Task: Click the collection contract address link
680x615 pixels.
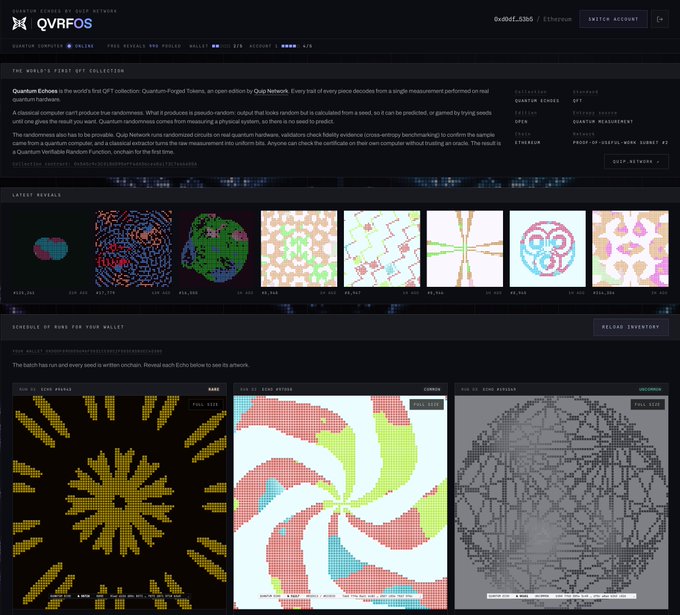Action: 105,164
